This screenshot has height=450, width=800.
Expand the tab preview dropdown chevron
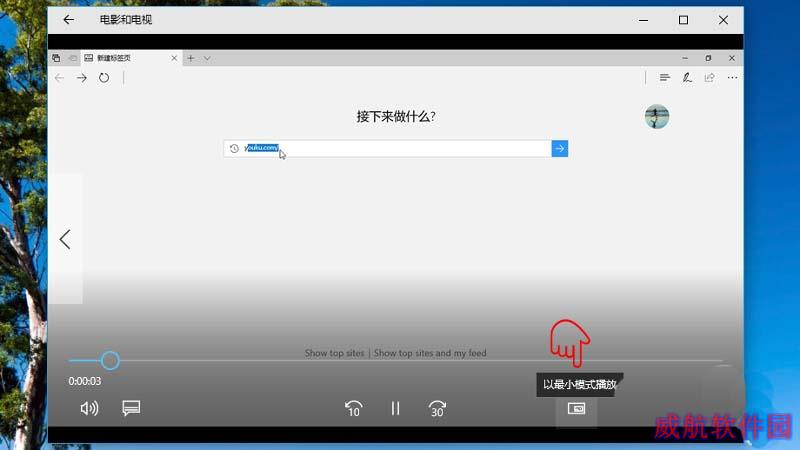point(207,58)
